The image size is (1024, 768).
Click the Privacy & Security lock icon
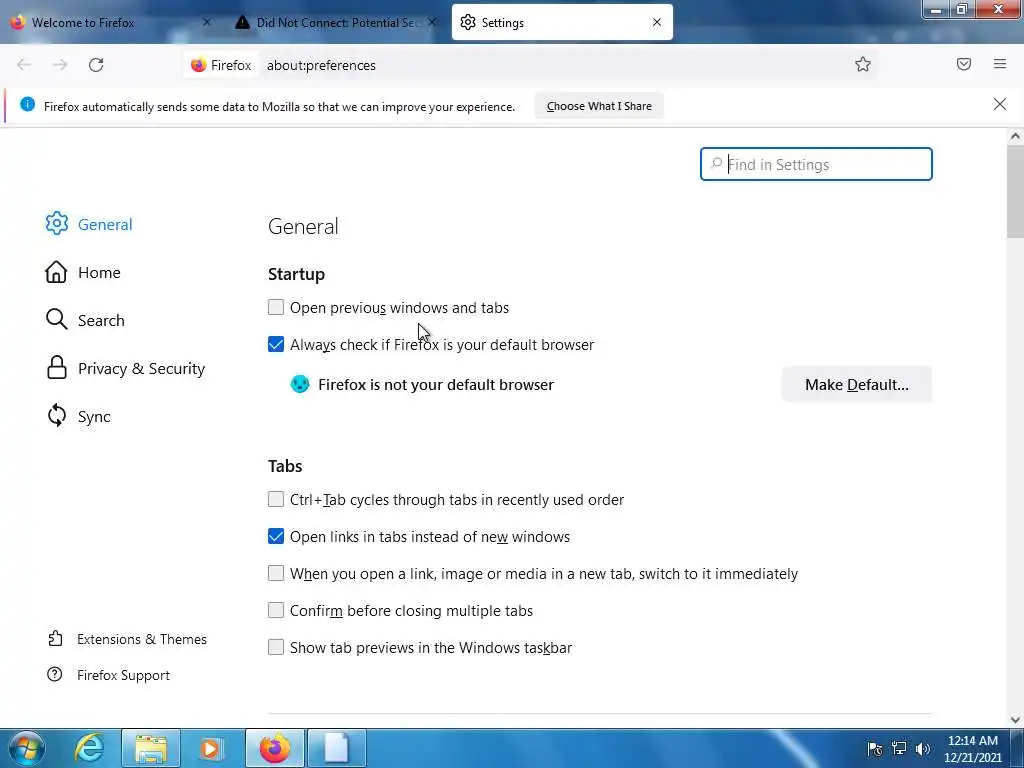57,368
